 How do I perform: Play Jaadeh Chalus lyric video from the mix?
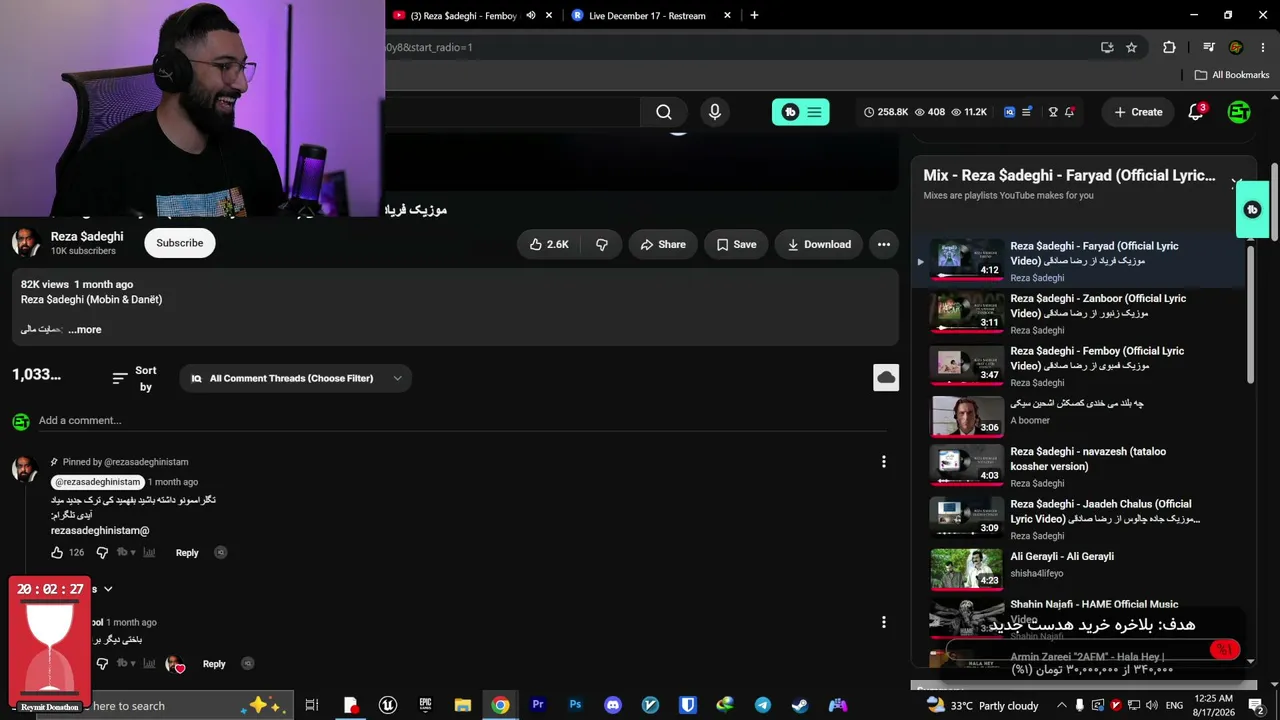pyautogui.click(x=1079, y=519)
